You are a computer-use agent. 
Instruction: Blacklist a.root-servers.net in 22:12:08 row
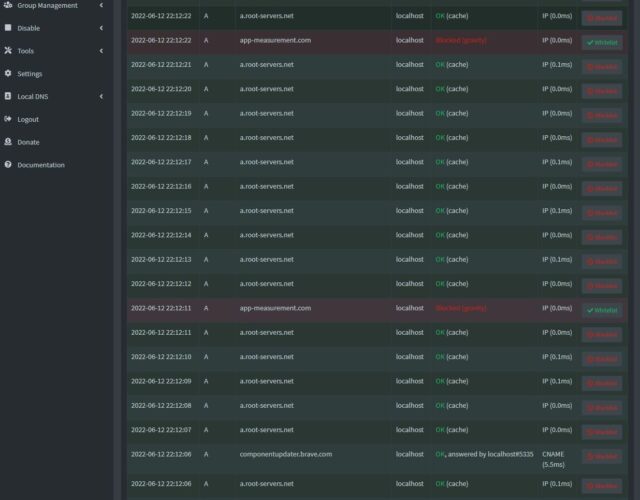point(602,408)
